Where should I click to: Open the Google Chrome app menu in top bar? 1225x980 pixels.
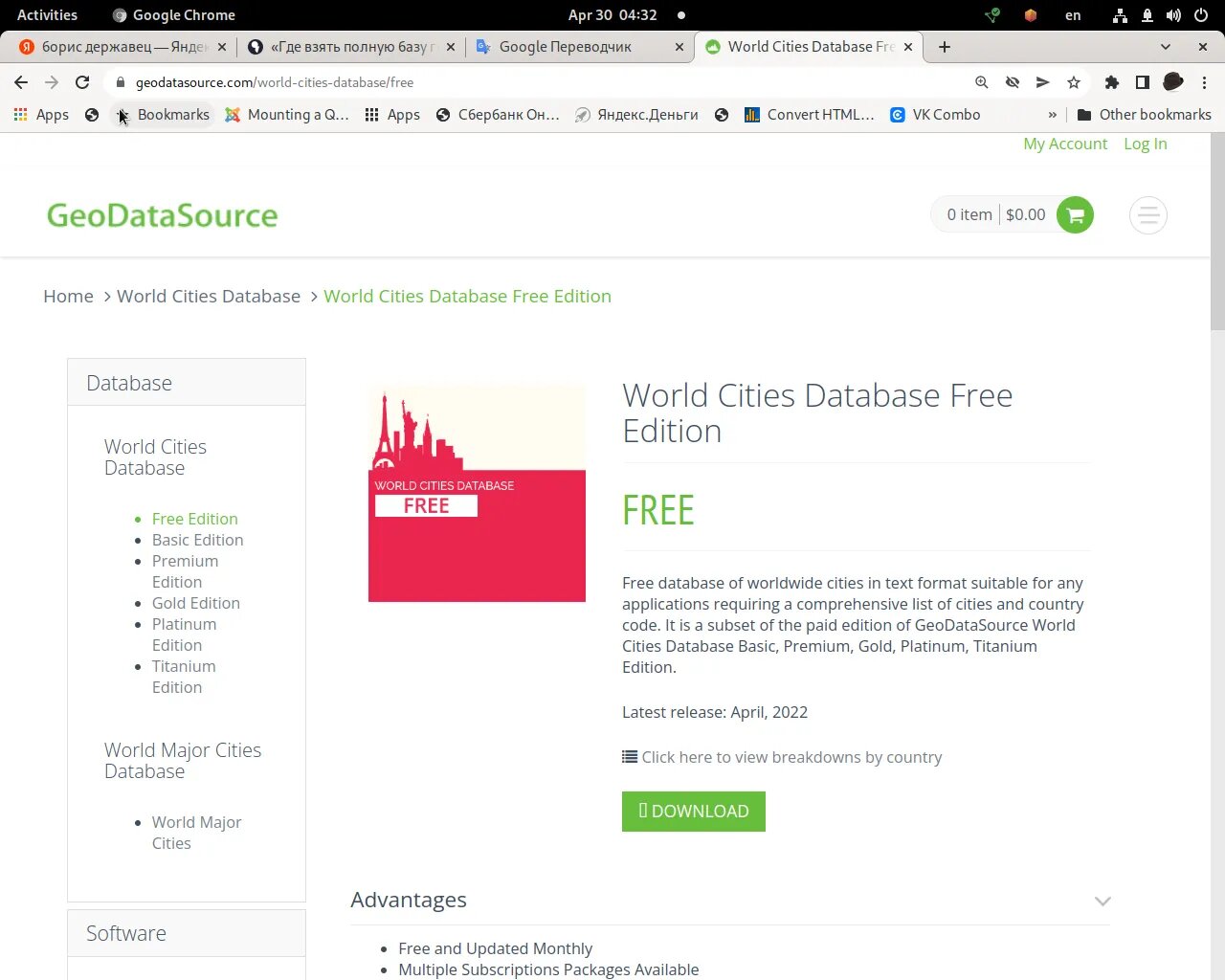tap(174, 15)
